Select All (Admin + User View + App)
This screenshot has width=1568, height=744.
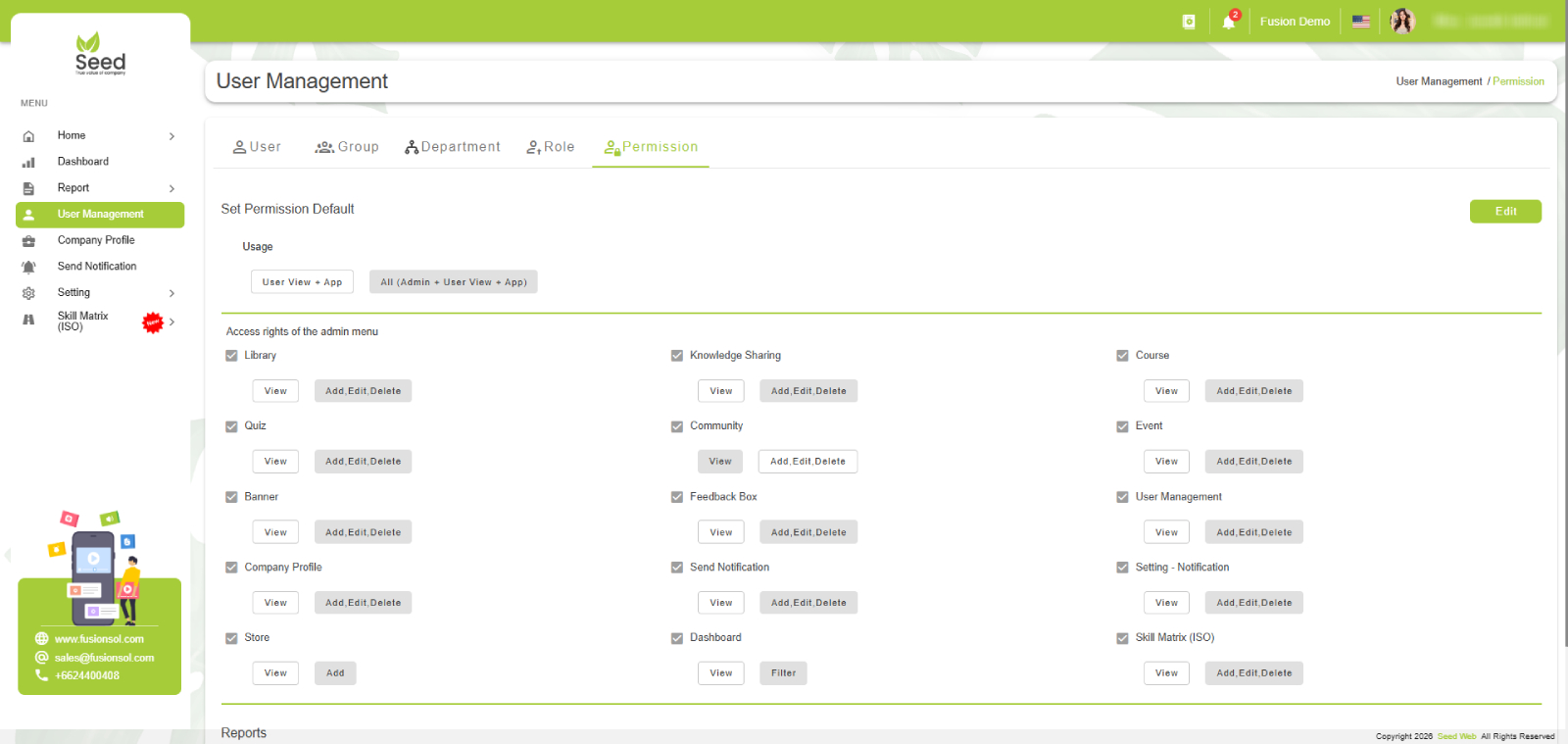coord(454,282)
